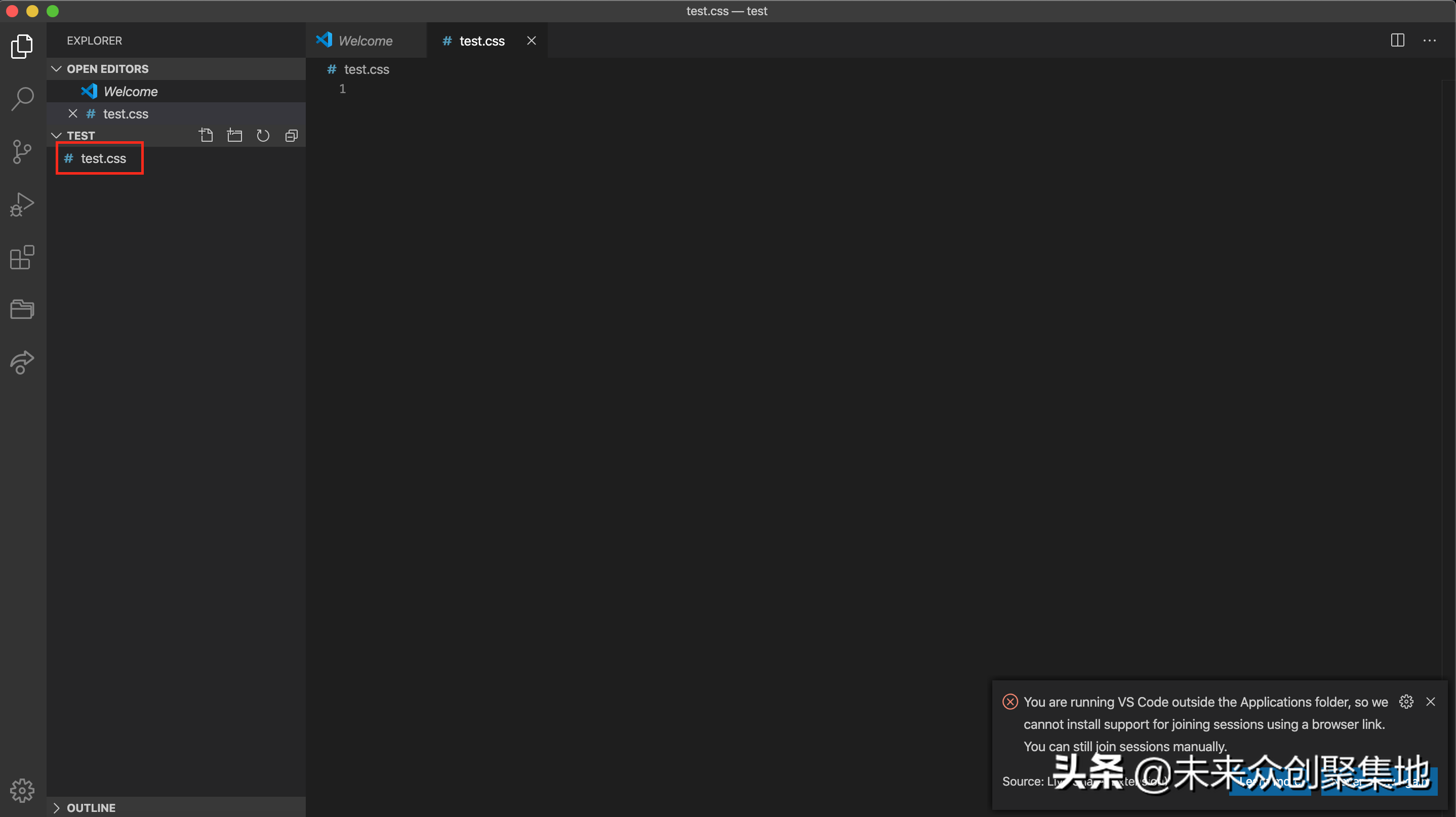This screenshot has height=817, width=1456.
Task: Collapse the OPEN EDITORS section
Action: (x=57, y=69)
